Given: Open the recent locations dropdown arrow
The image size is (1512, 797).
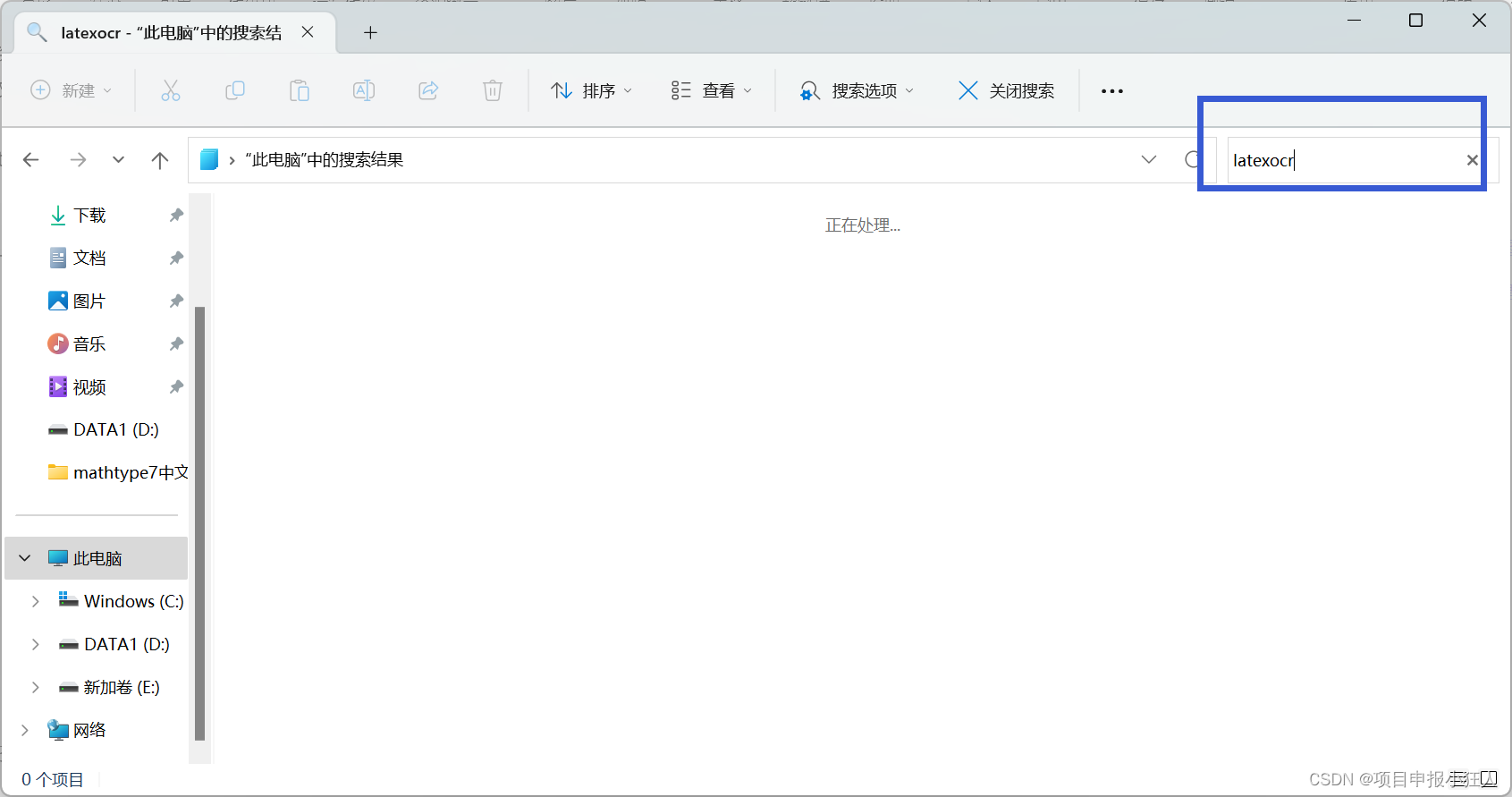Looking at the screenshot, I should click(118, 160).
